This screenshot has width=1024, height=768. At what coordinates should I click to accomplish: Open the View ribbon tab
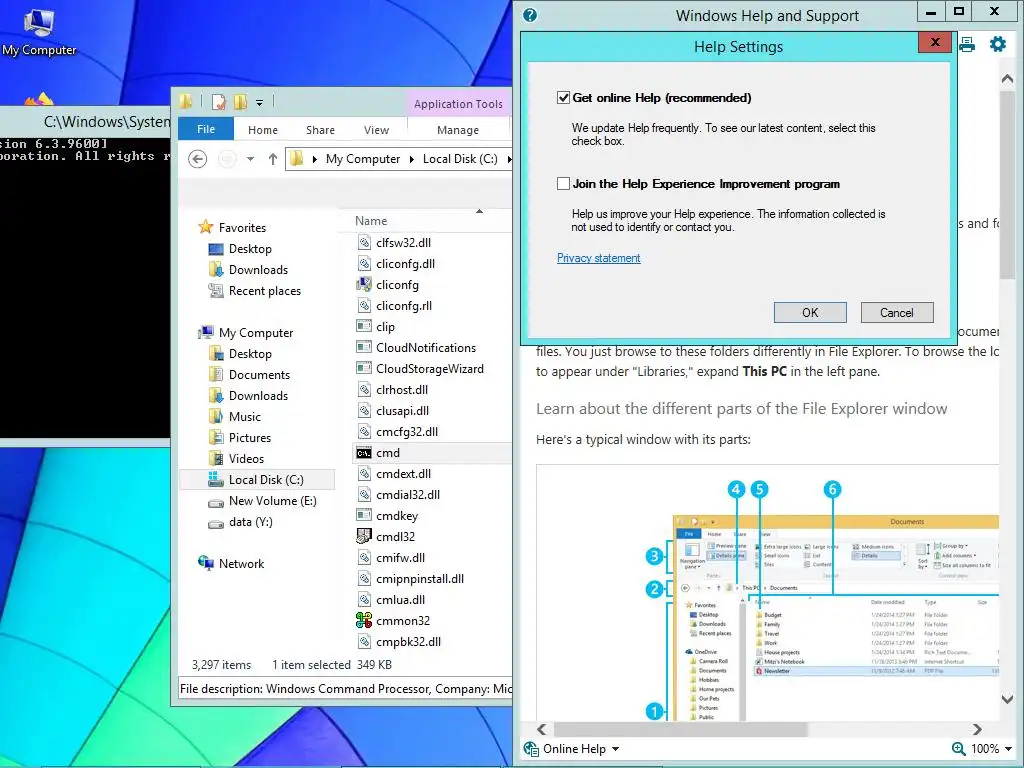coord(376,130)
